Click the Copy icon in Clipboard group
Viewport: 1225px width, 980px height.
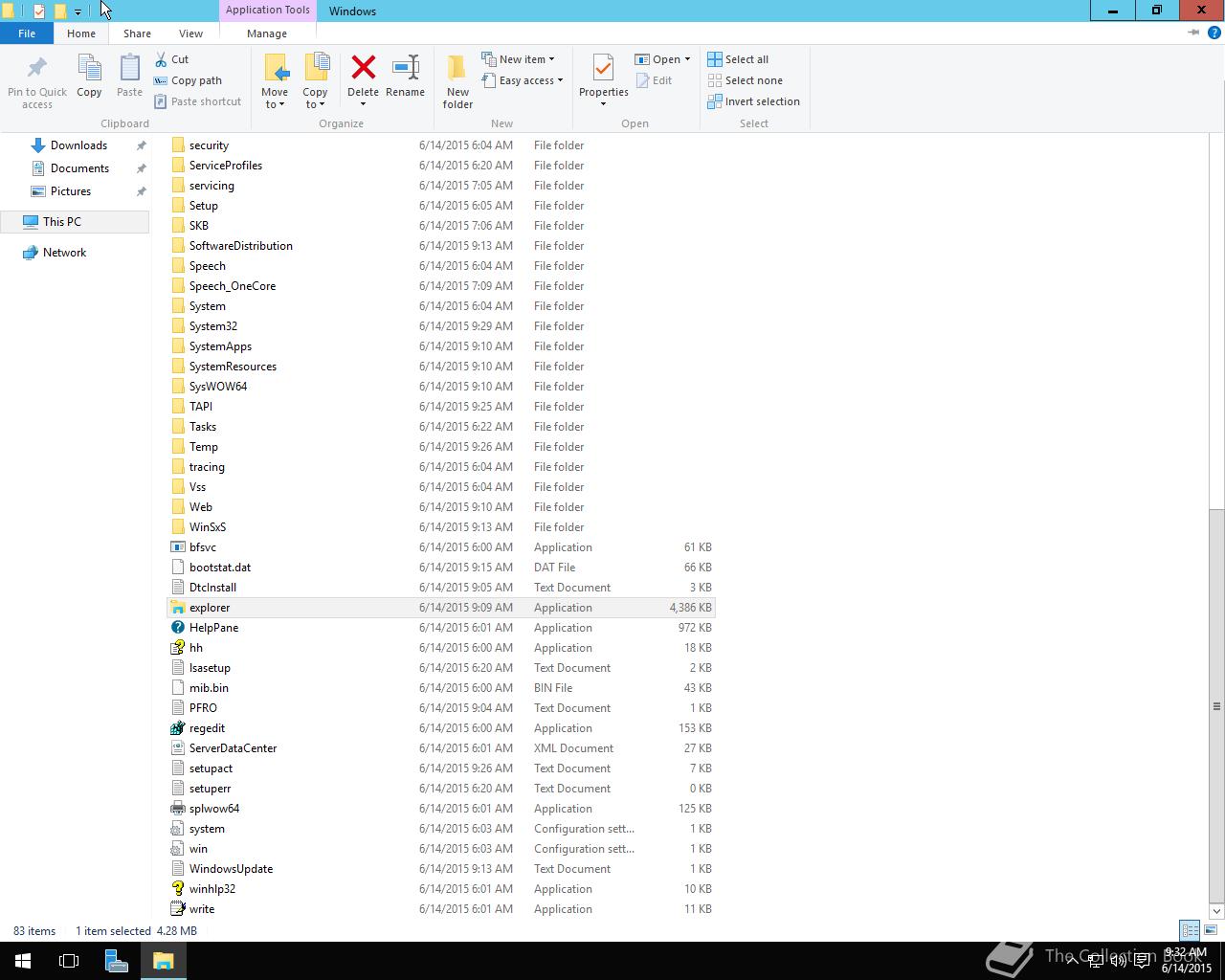[x=89, y=68]
